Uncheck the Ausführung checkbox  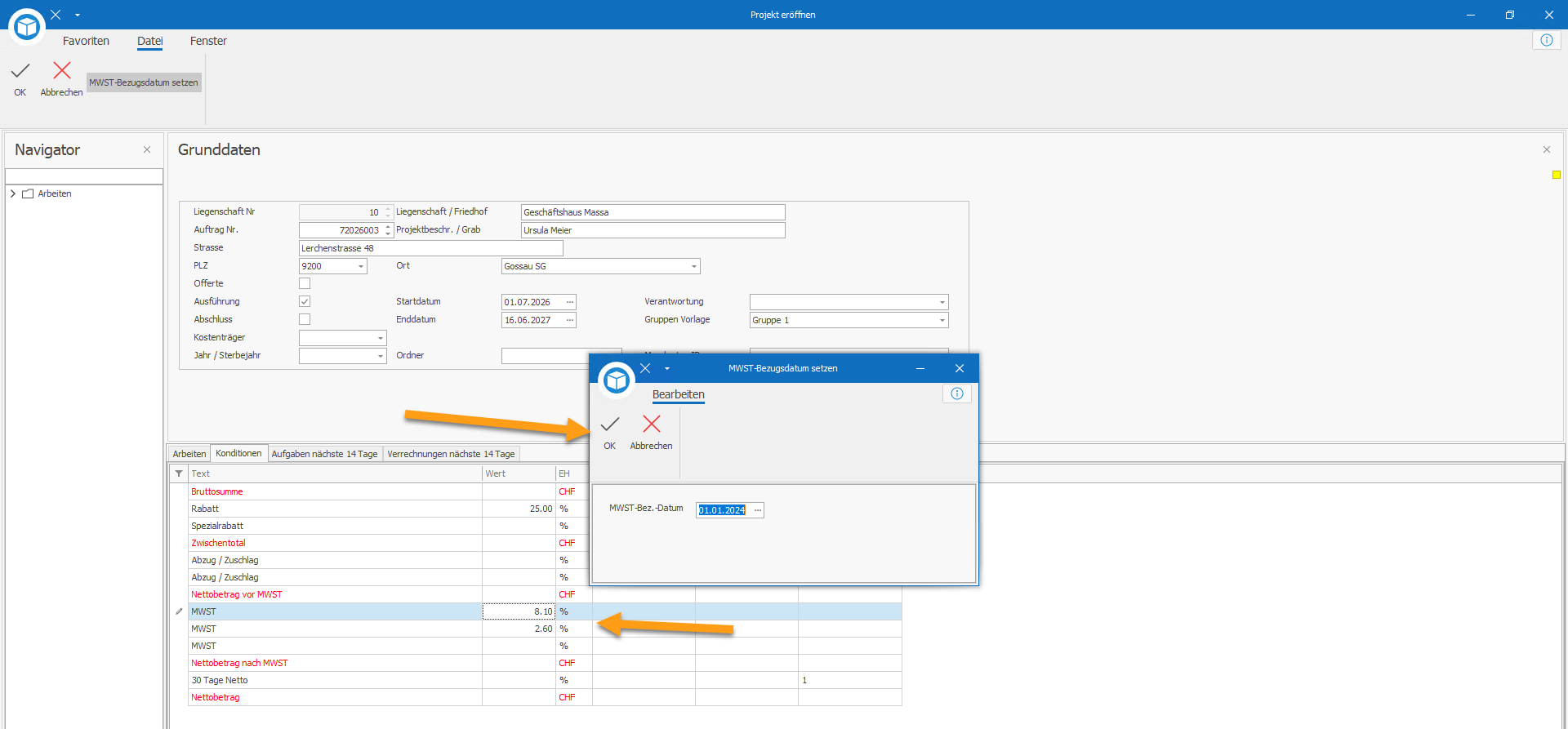tap(305, 301)
